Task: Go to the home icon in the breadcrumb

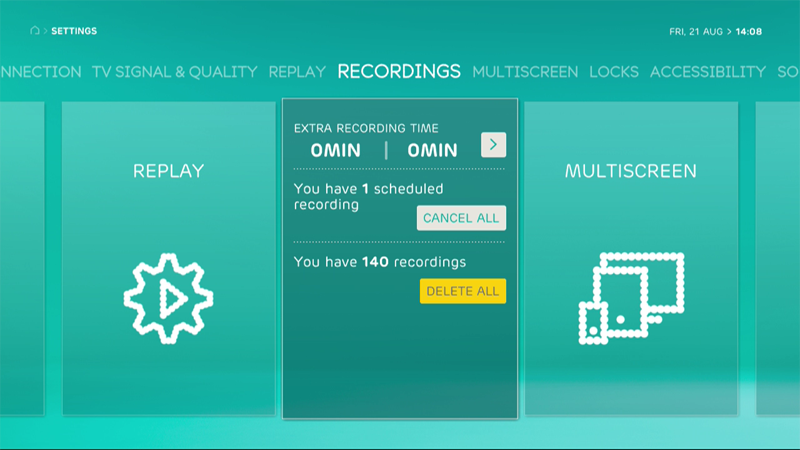Action: (35, 31)
